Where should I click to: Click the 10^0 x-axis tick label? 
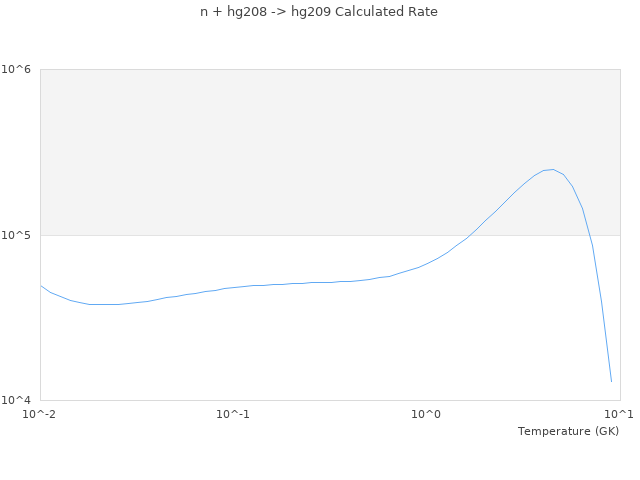[426, 414]
